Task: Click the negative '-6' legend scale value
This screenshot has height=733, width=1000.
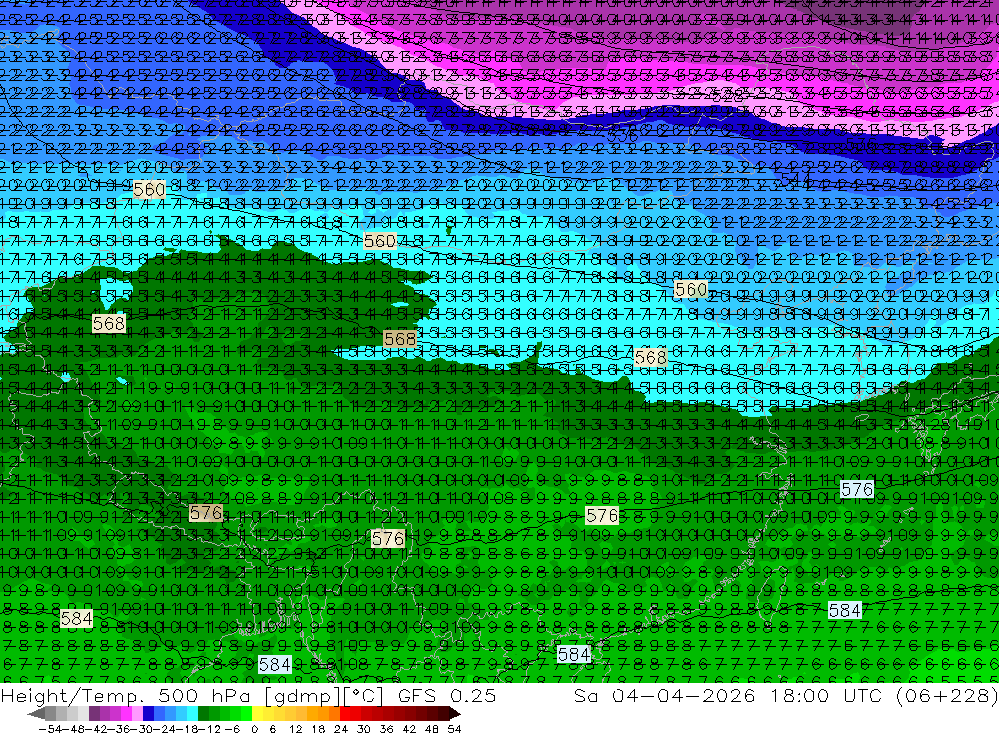Action: pos(233,729)
